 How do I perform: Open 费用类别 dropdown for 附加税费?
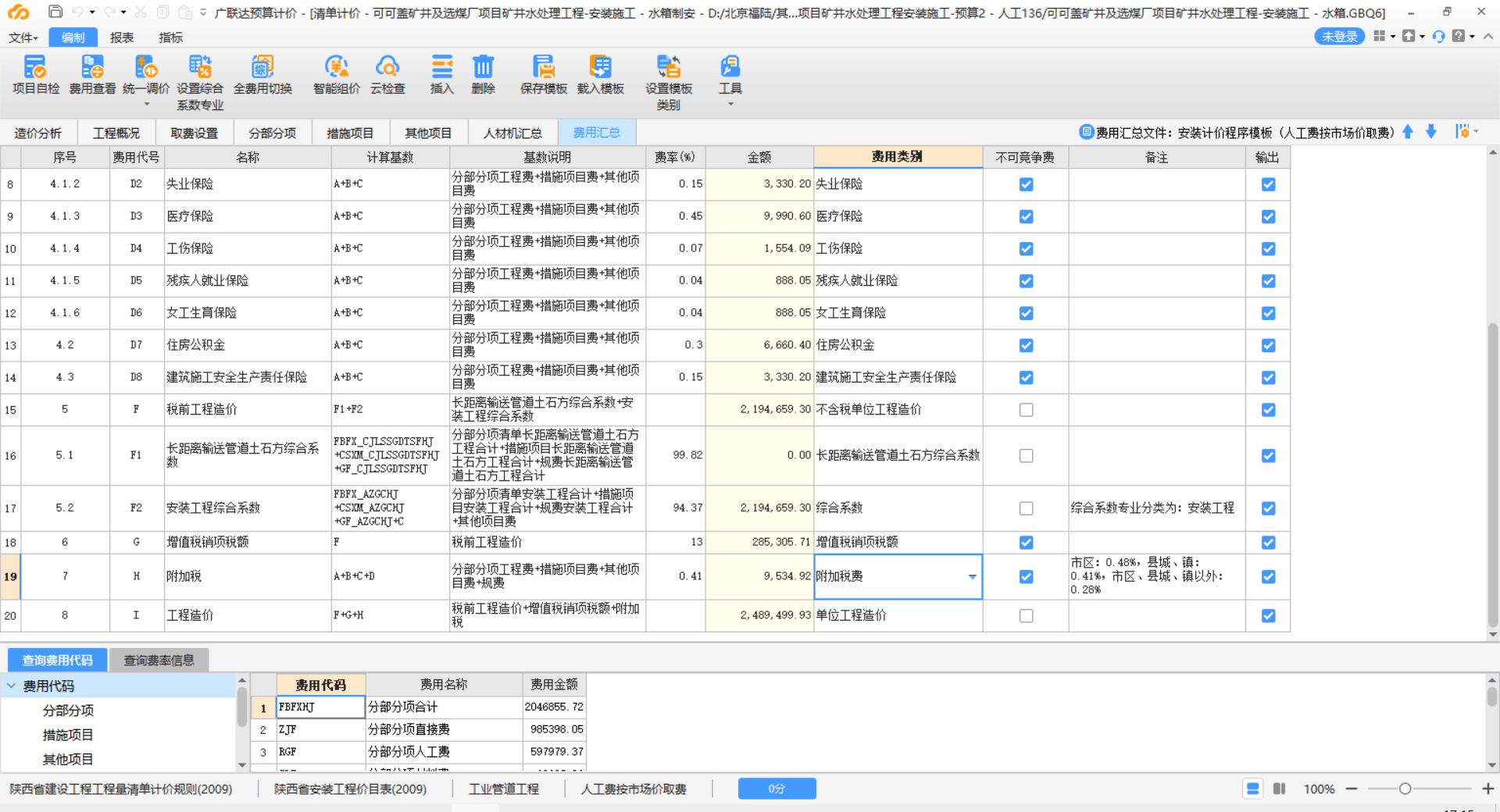(x=973, y=577)
